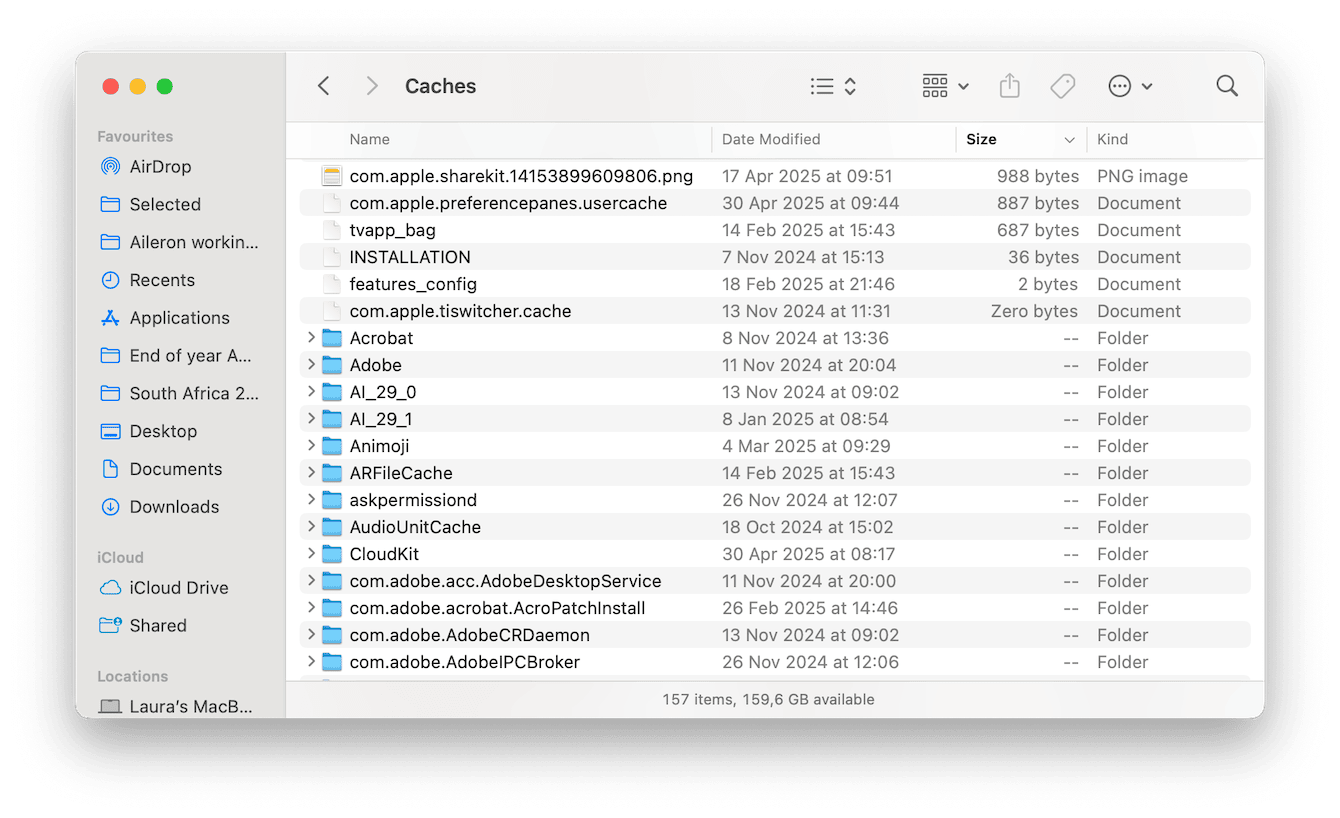Select AirDrop in the sidebar
The width and height of the screenshot is (1340, 818).
(x=160, y=166)
